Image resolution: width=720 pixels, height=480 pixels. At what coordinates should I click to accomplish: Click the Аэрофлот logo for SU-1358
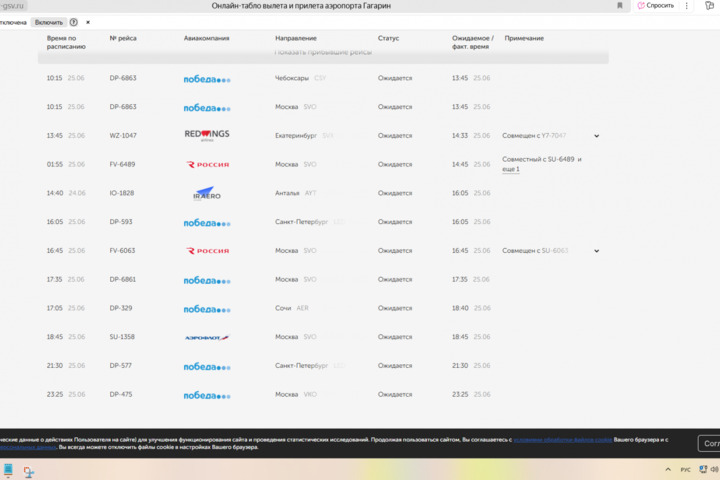coord(207,338)
